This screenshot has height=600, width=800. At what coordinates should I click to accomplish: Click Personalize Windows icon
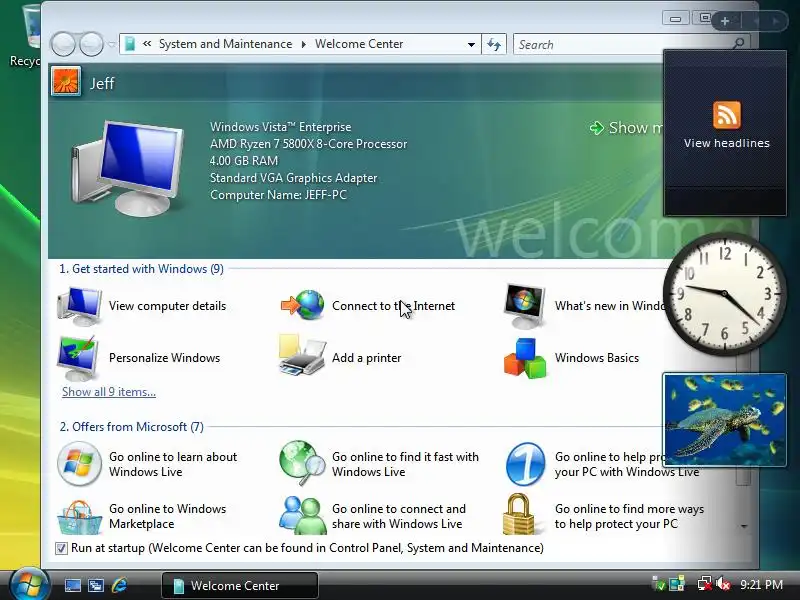click(78, 358)
